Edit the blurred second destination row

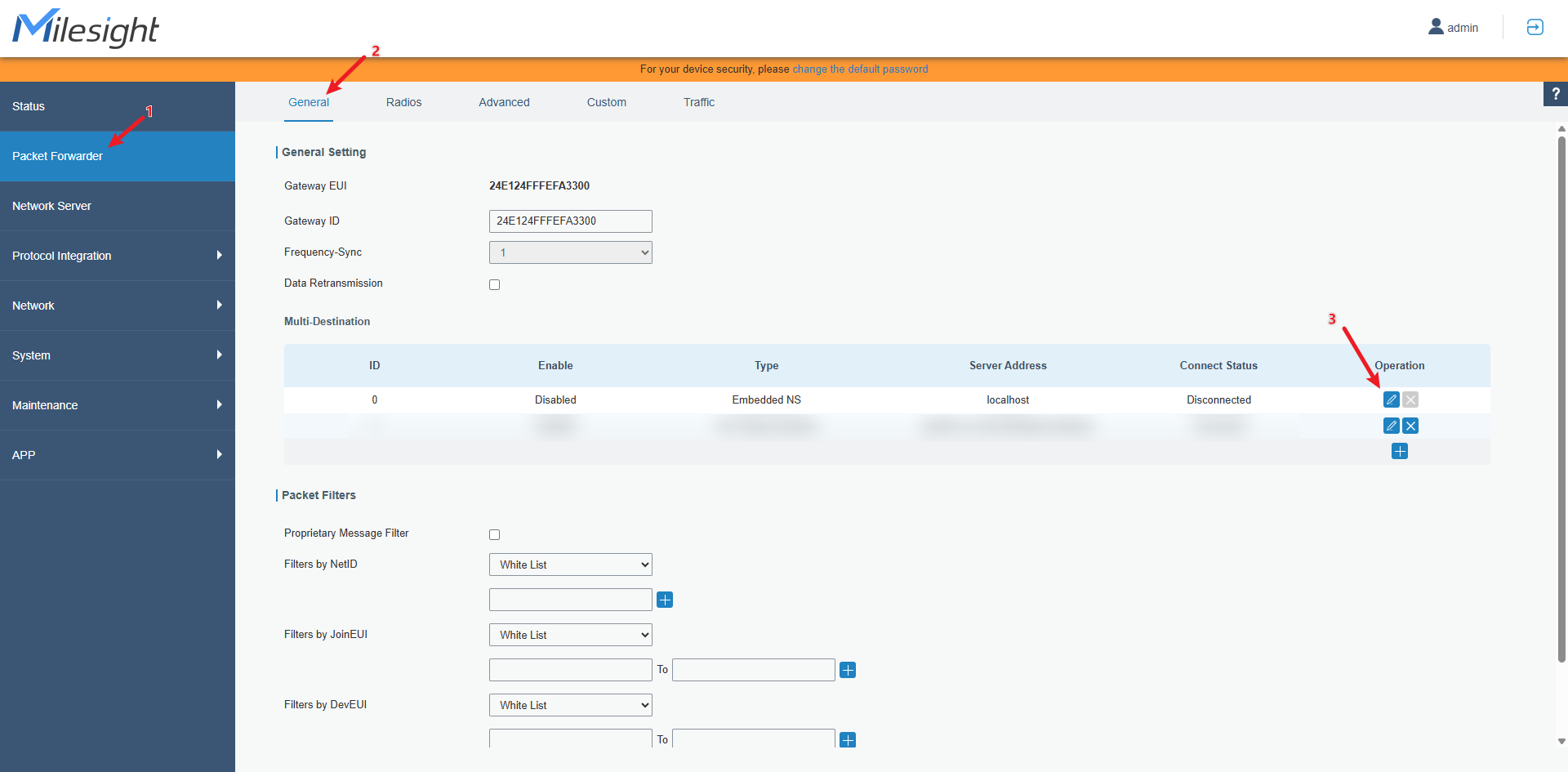pos(1391,426)
